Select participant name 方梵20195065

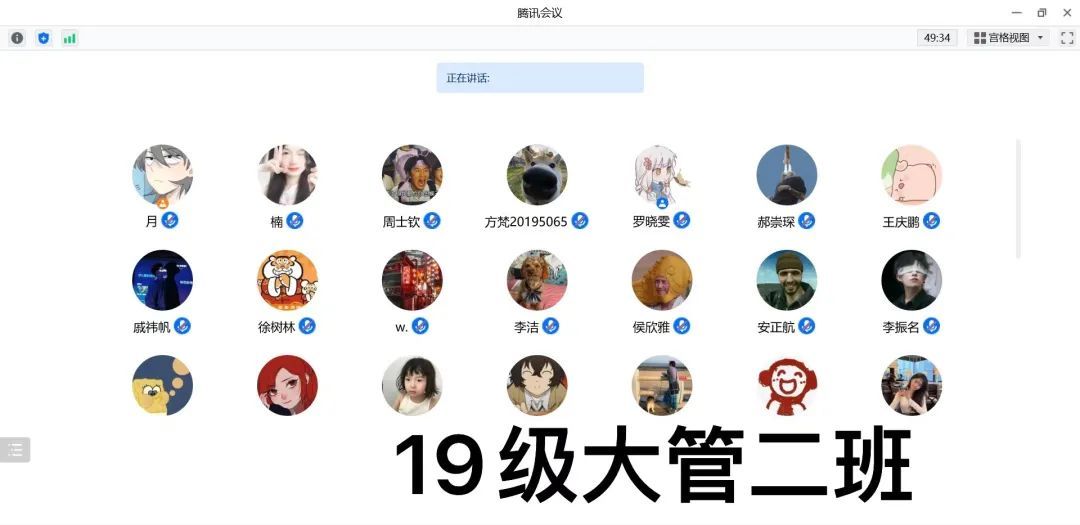point(526,222)
